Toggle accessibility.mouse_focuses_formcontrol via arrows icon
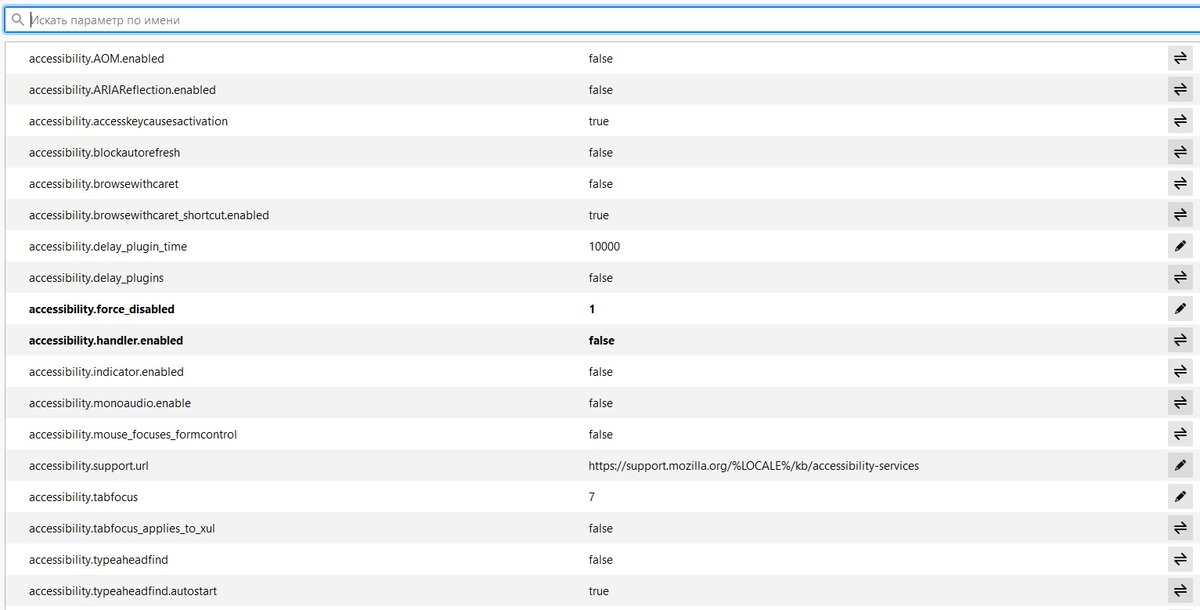 [1180, 434]
